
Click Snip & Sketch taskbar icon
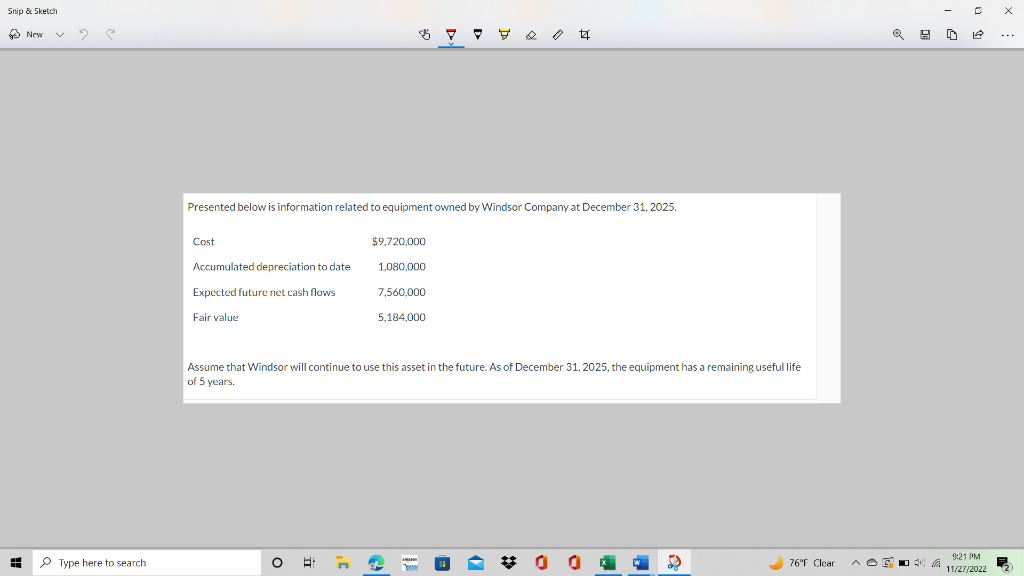click(674, 562)
